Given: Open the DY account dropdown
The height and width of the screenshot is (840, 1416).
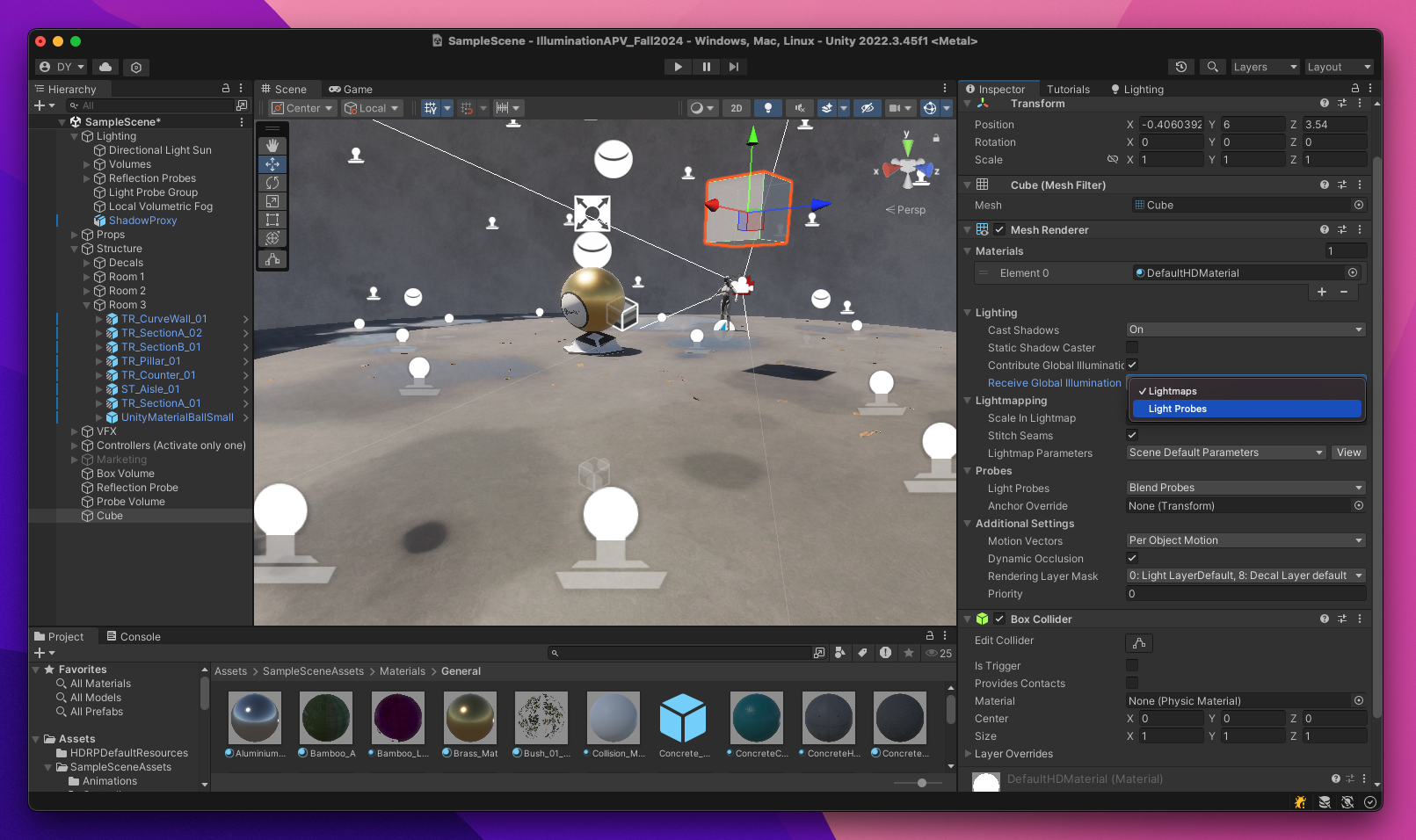Looking at the screenshot, I should [62, 67].
